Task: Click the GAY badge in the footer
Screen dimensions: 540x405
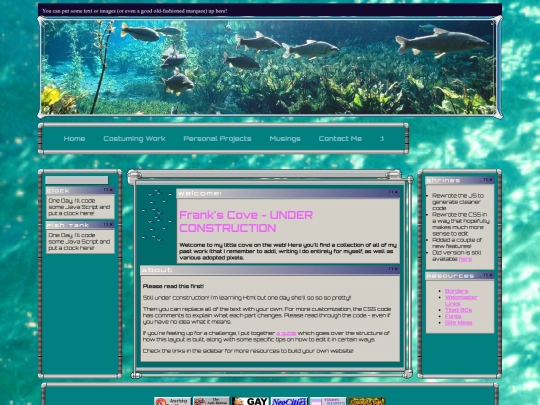Action: tap(250, 401)
